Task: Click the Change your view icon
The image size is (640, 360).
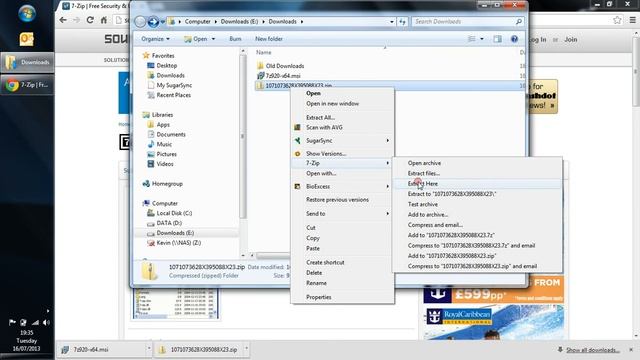Action: 471,39
